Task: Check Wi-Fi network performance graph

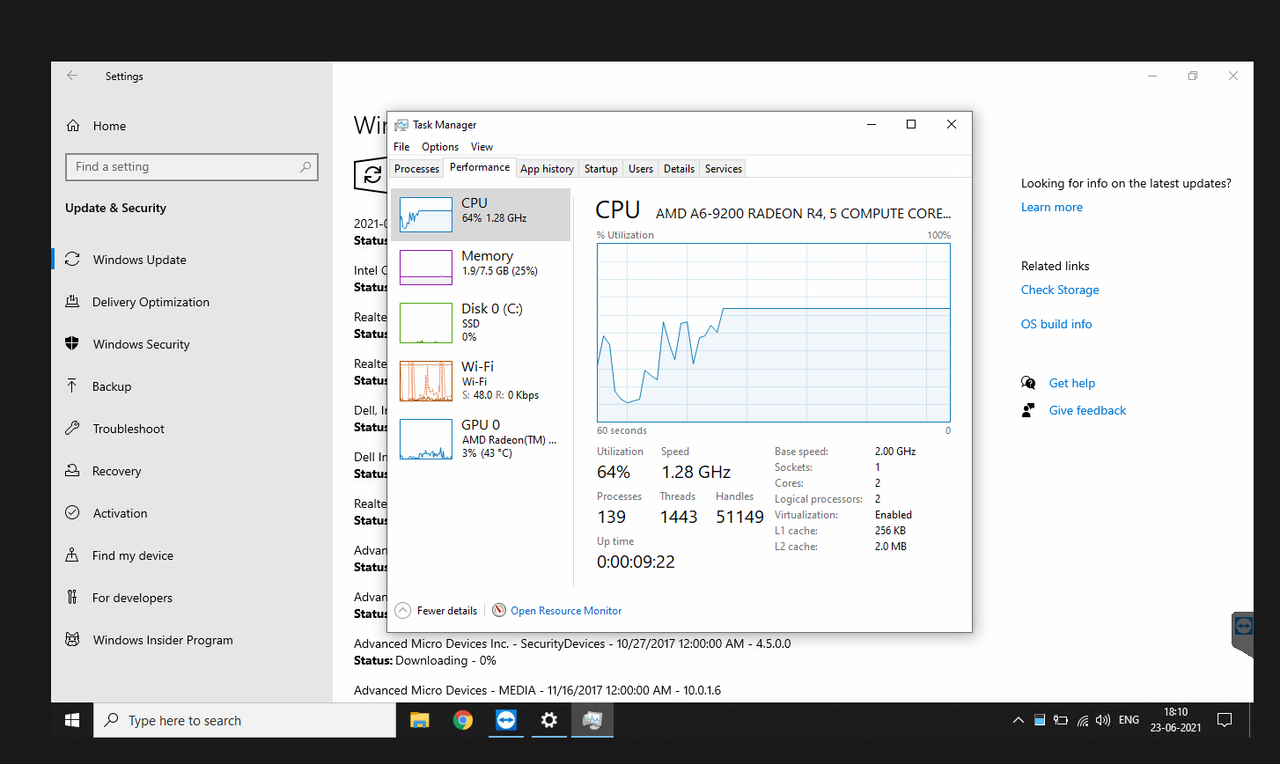Action: (480, 380)
